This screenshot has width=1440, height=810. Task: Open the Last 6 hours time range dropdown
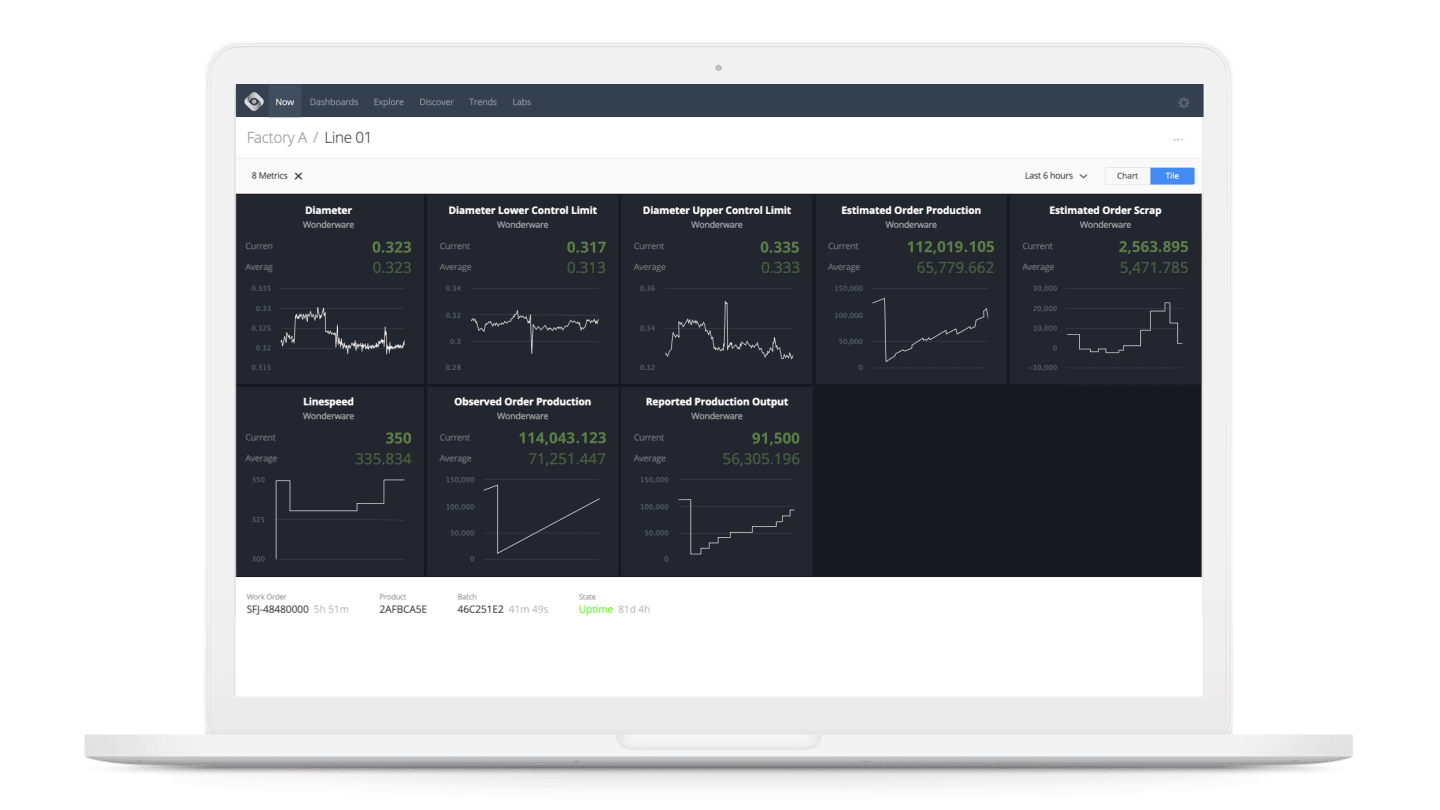(x=1055, y=175)
